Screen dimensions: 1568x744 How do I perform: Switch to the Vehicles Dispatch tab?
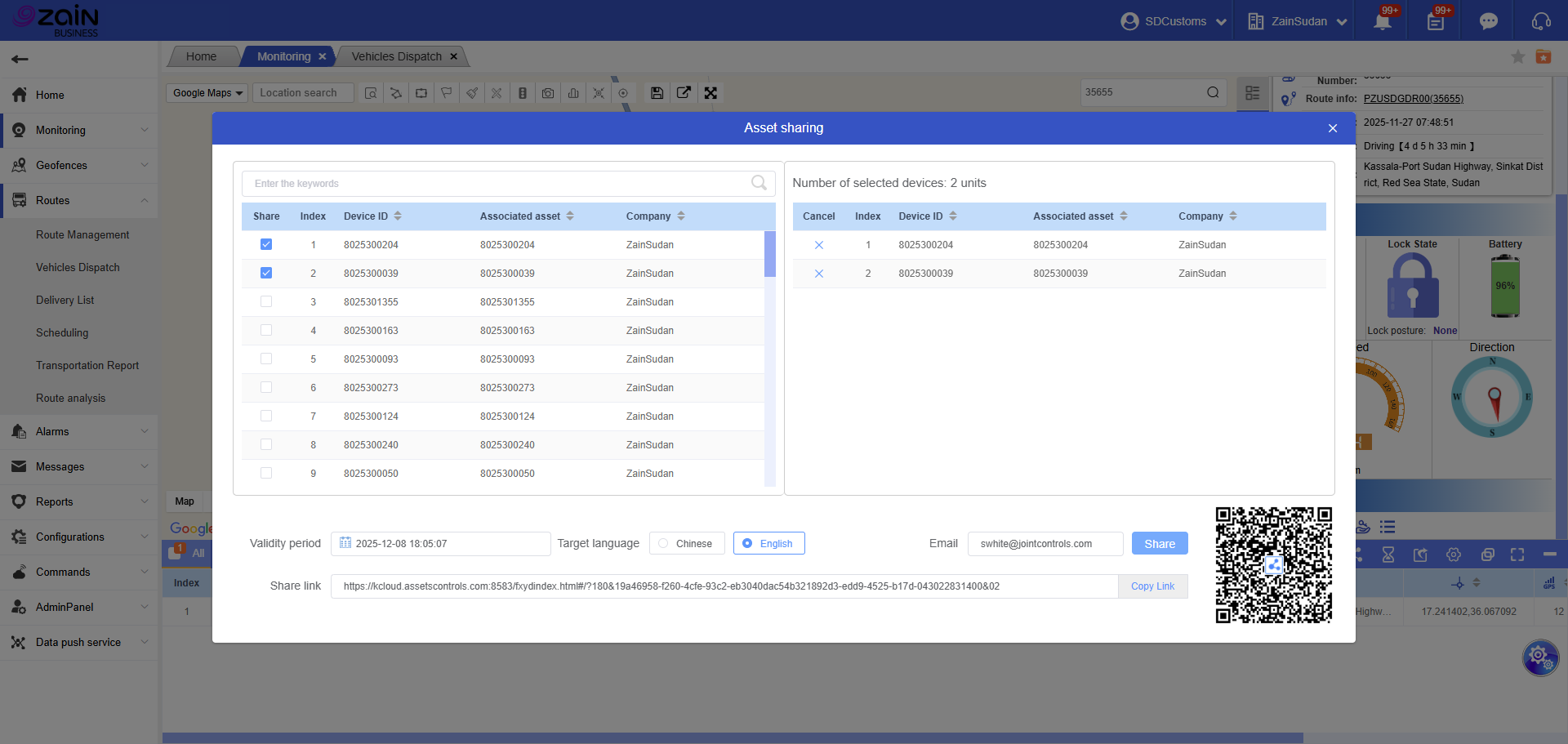click(396, 56)
